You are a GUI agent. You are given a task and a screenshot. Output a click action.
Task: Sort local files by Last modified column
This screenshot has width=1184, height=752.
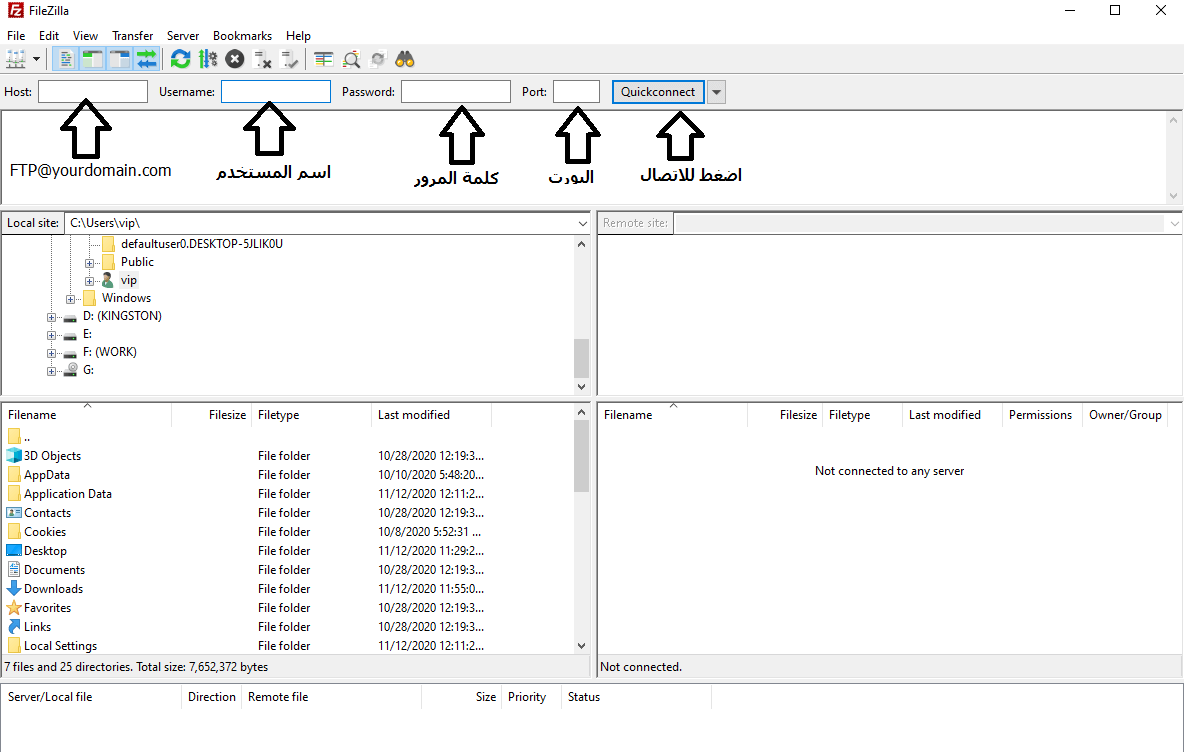[x=432, y=415]
